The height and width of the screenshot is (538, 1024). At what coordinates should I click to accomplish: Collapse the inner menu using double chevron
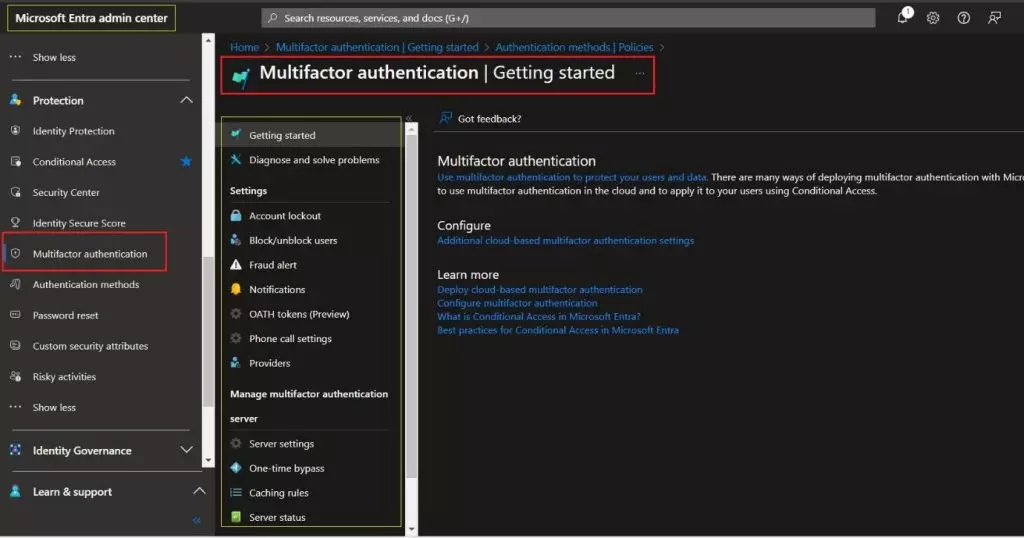[409, 118]
